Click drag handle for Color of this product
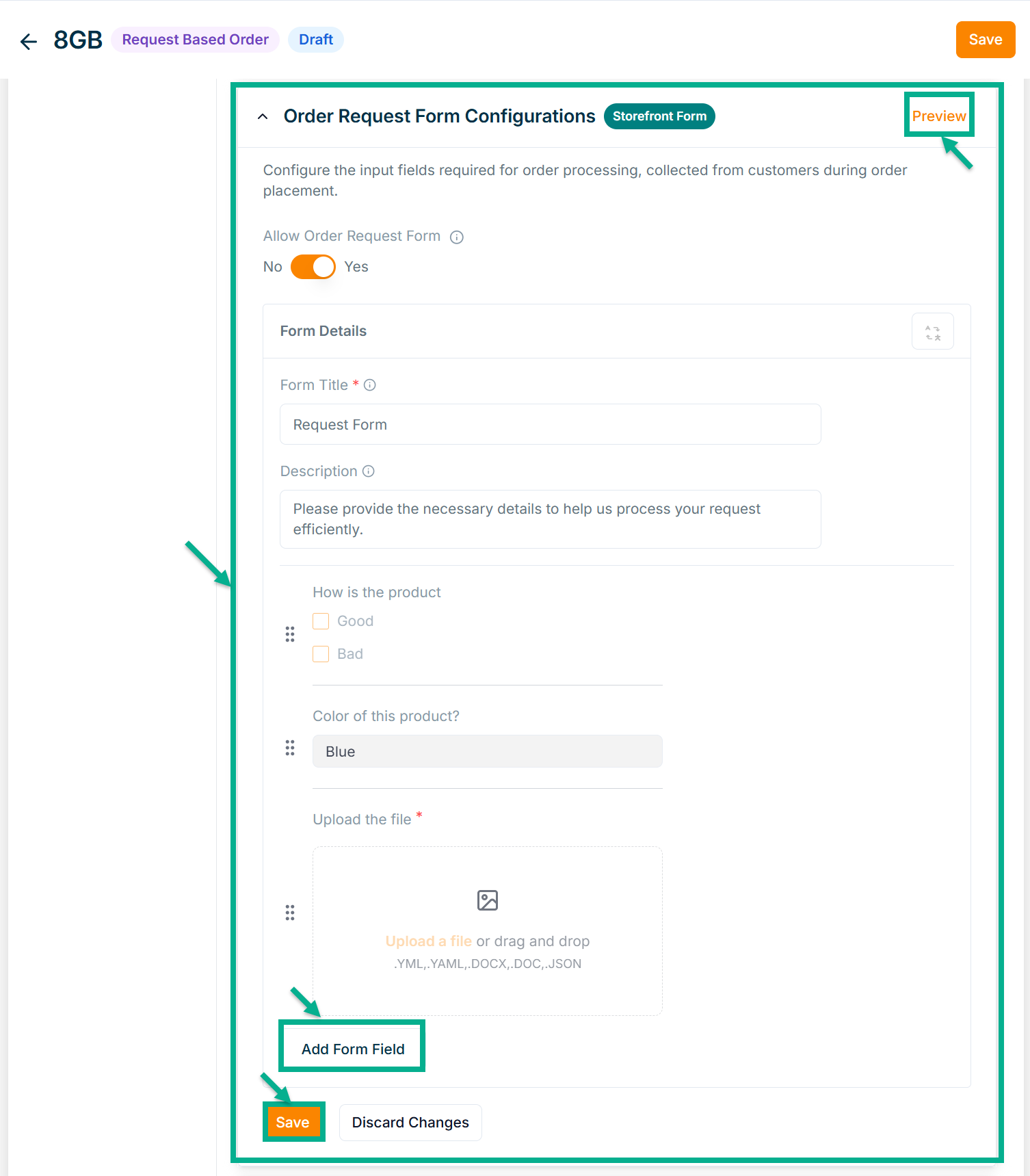The height and width of the screenshot is (1176, 1030). (x=290, y=748)
